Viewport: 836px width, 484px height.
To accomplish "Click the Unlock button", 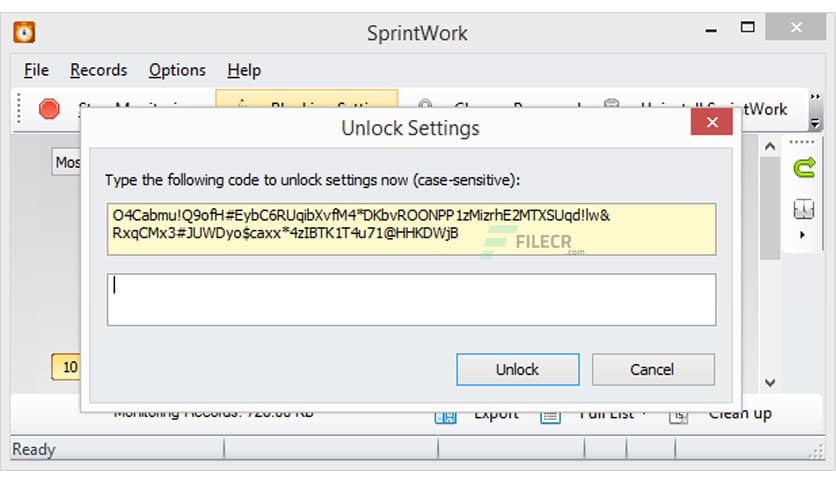I will click(x=518, y=369).
